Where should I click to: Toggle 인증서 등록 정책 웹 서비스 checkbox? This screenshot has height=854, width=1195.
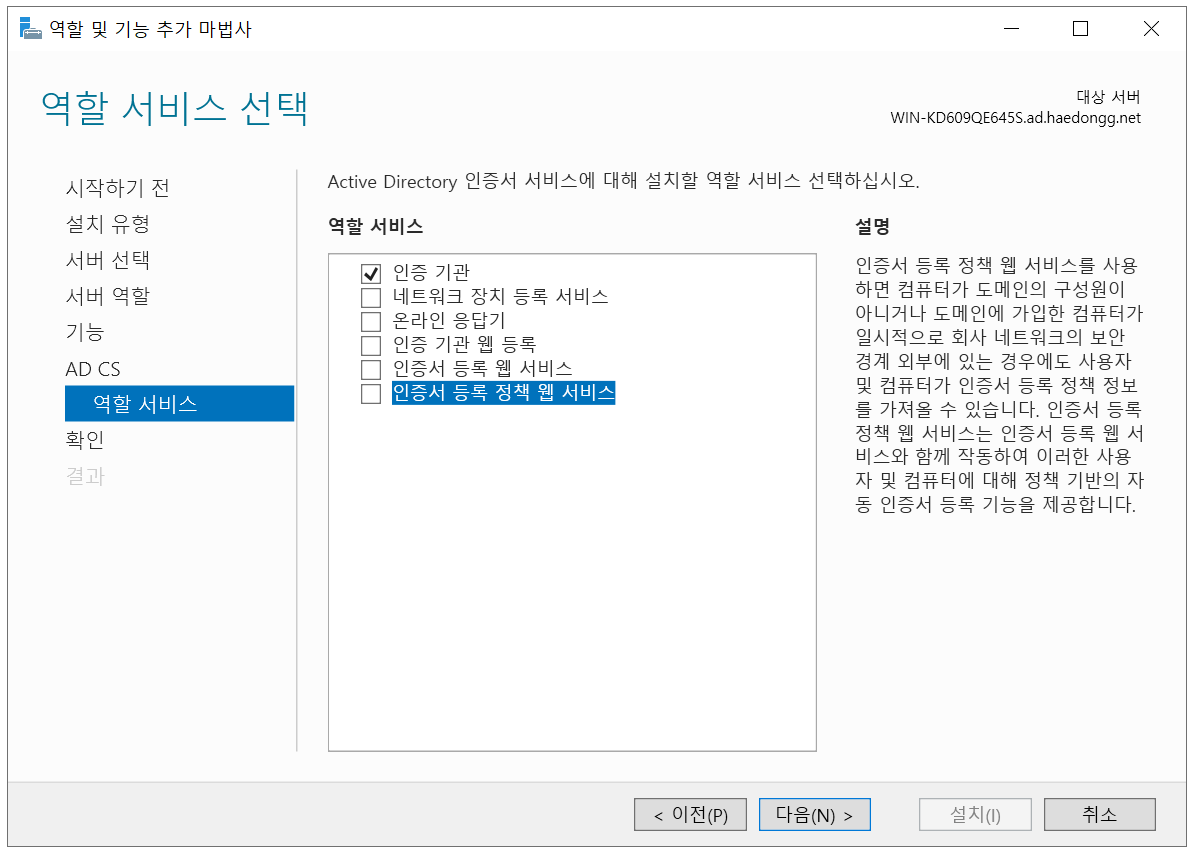coord(371,393)
